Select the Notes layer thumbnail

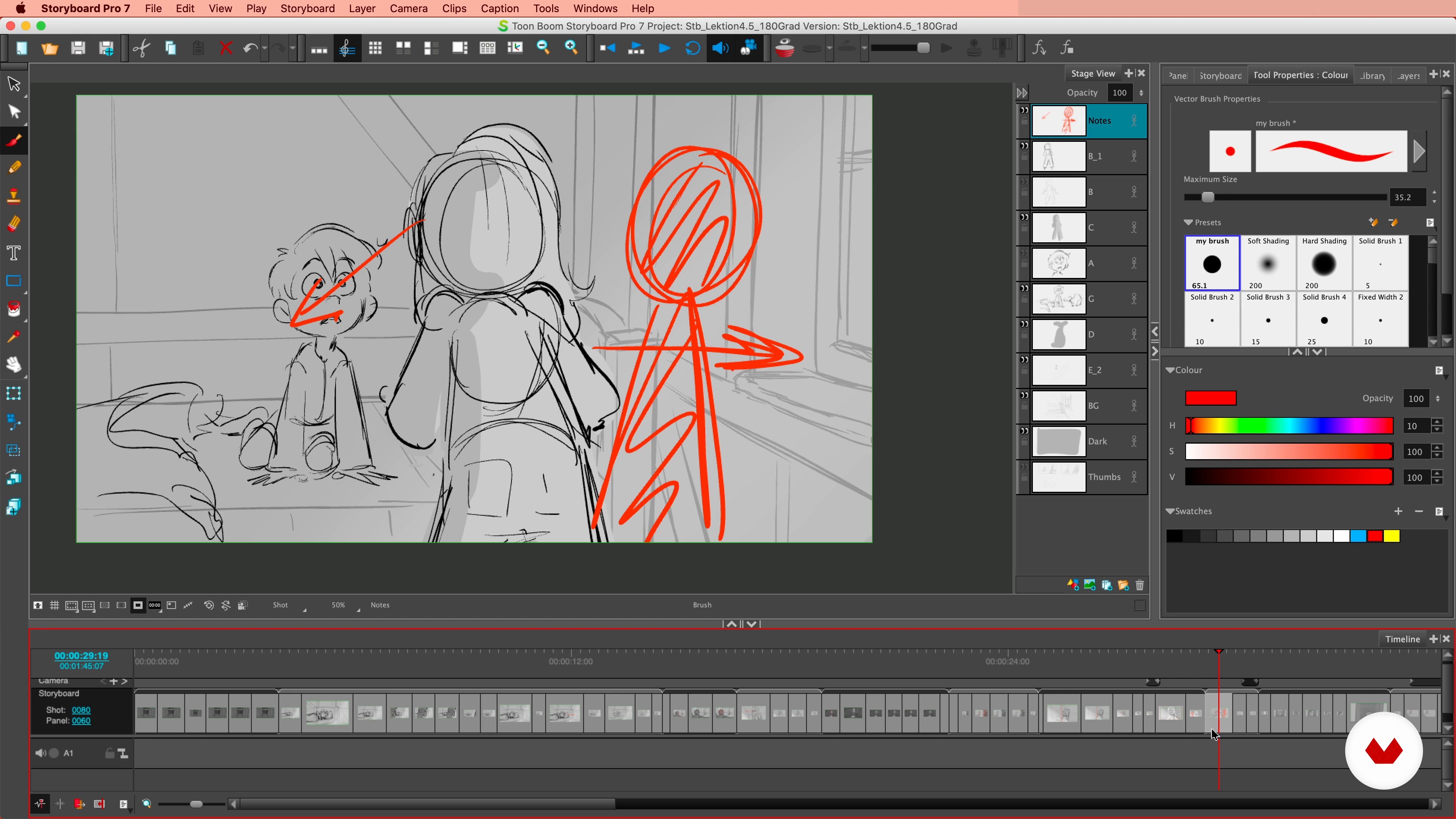1059,121
